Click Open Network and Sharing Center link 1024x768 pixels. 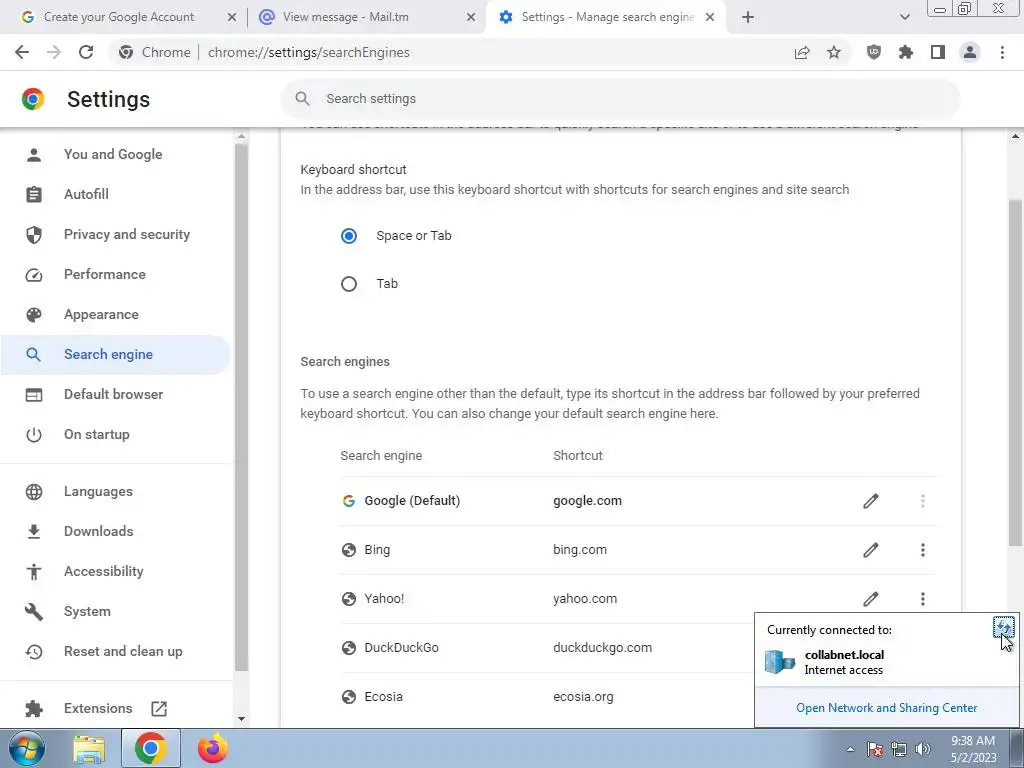click(x=886, y=708)
